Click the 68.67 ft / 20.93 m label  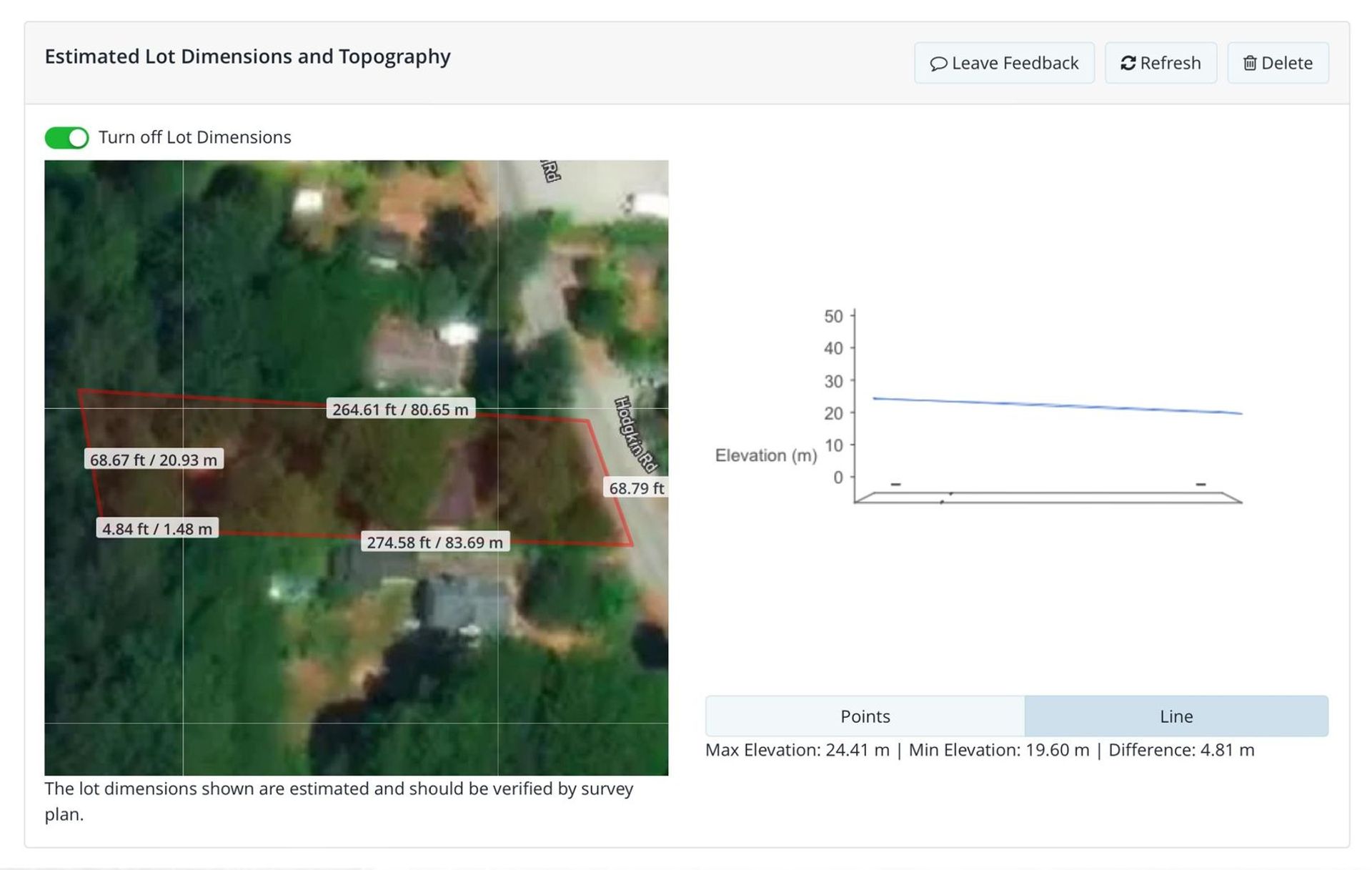pos(154,460)
